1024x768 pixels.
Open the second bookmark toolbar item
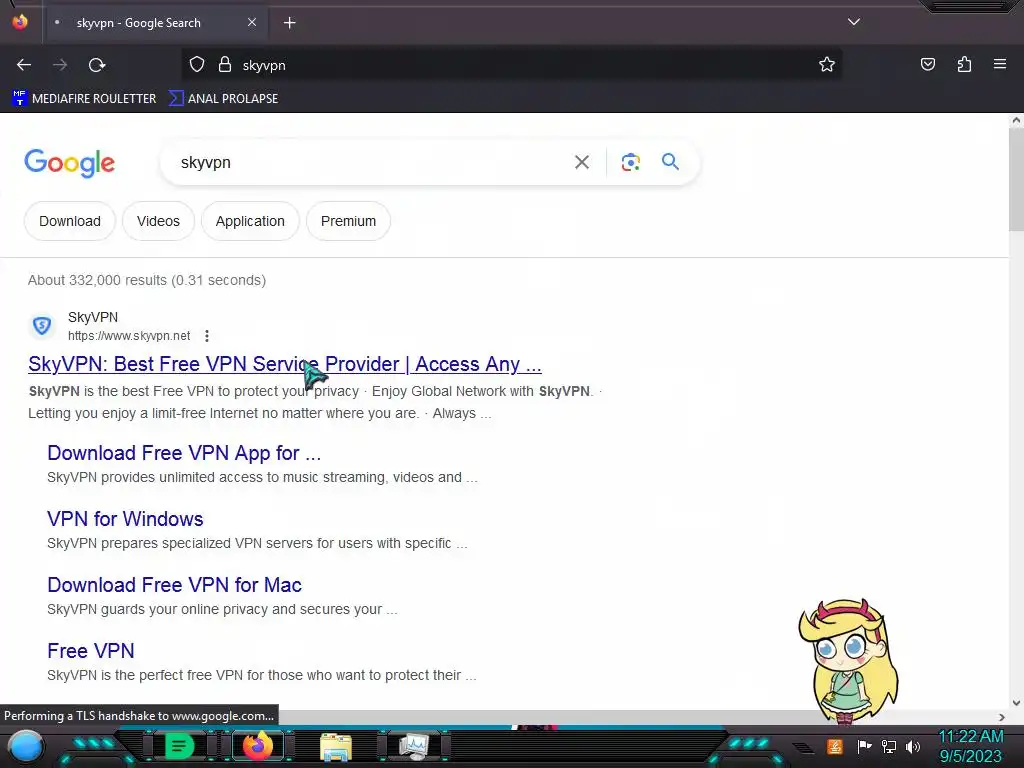(x=223, y=99)
